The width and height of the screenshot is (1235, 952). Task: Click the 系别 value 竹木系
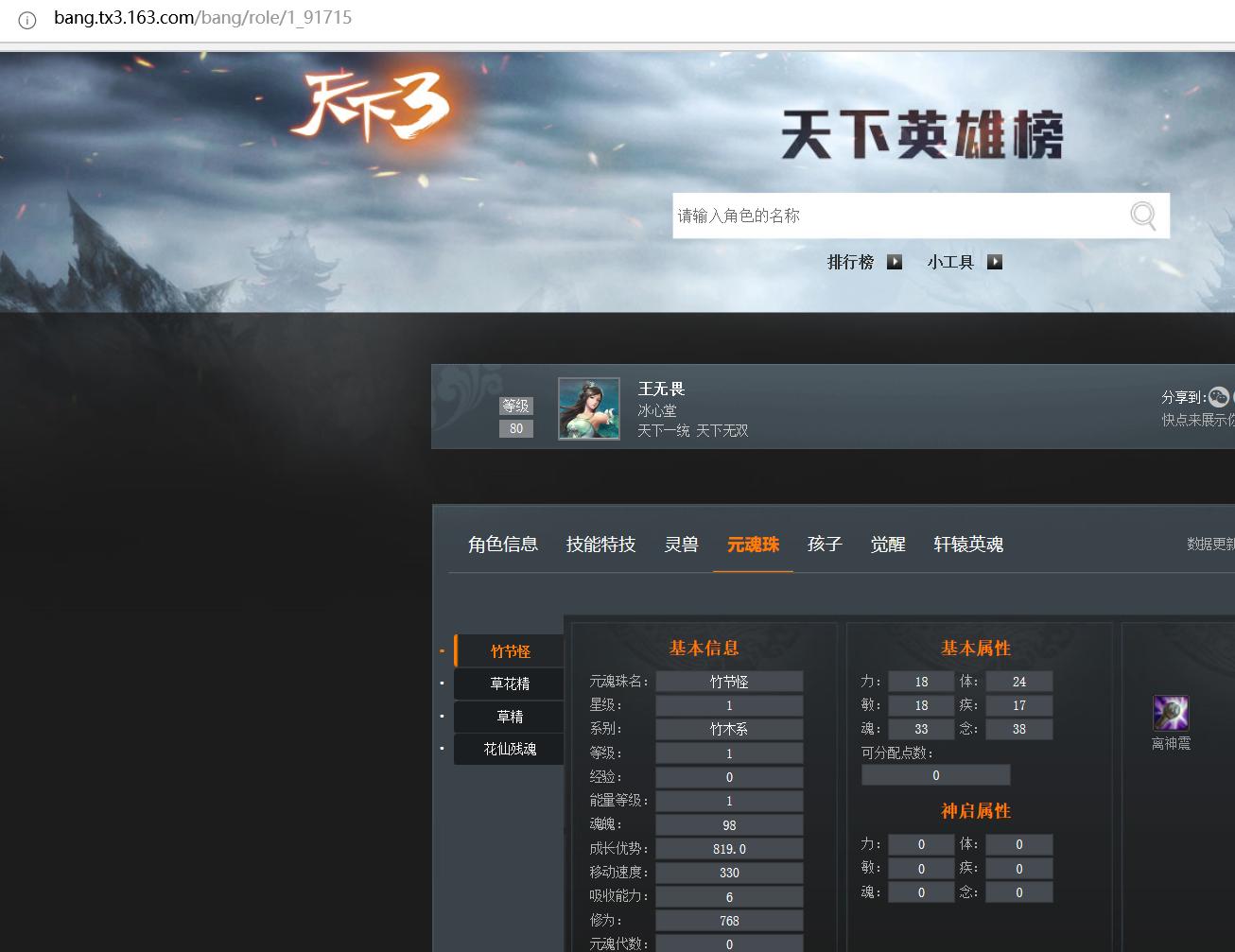click(x=729, y=729)
